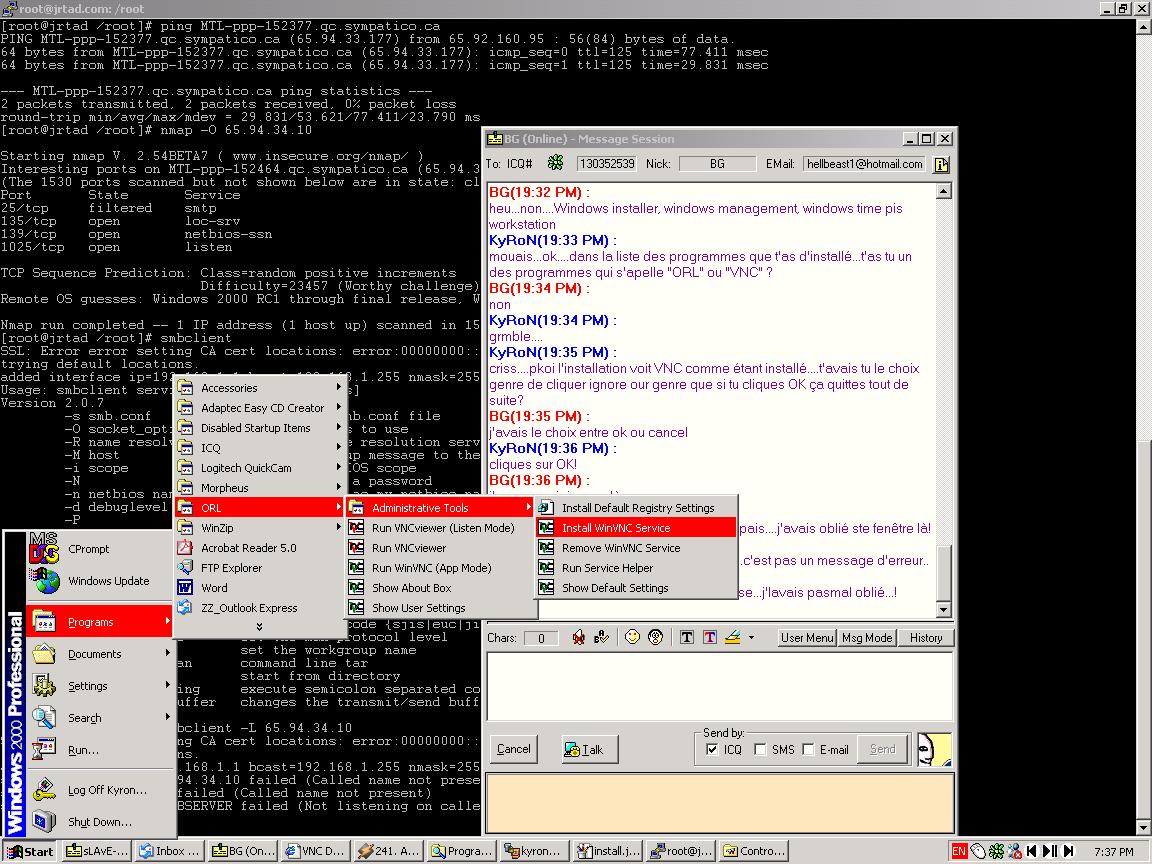1152x864 pixels.
Task: Tick the E-mail send-by checkbox
Action: [808, 750]
